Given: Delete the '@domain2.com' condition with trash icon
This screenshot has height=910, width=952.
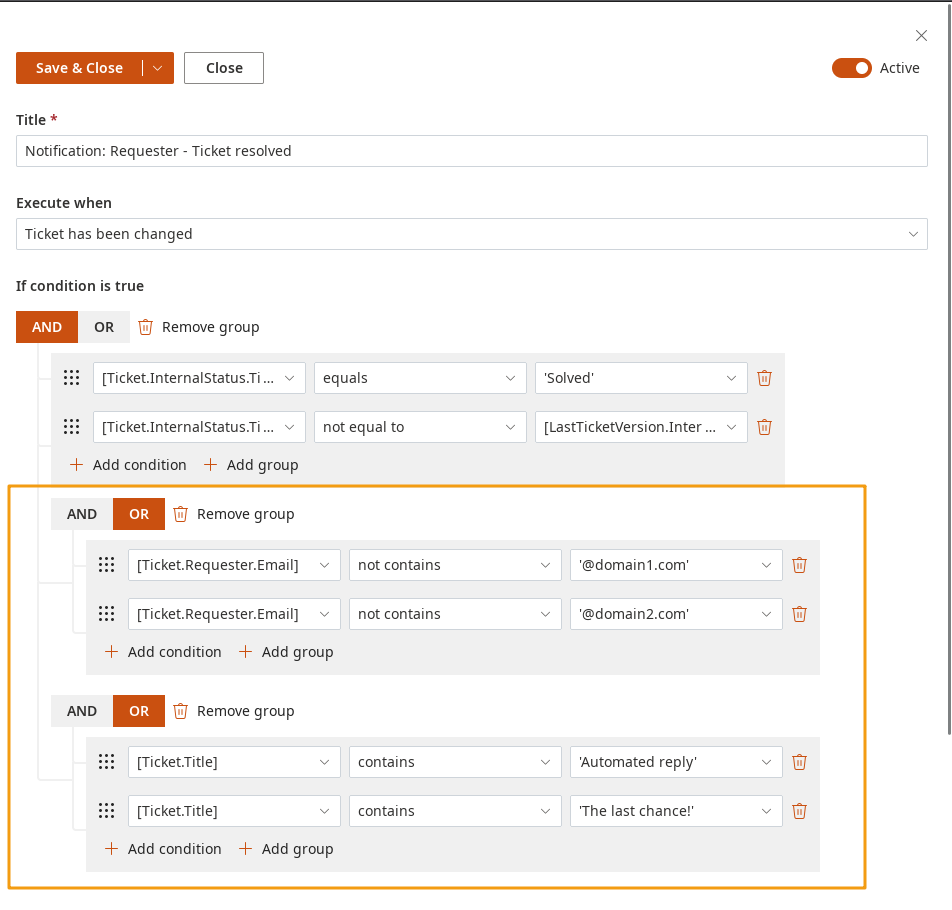Looking at the screenshot, I should (799, 614).
